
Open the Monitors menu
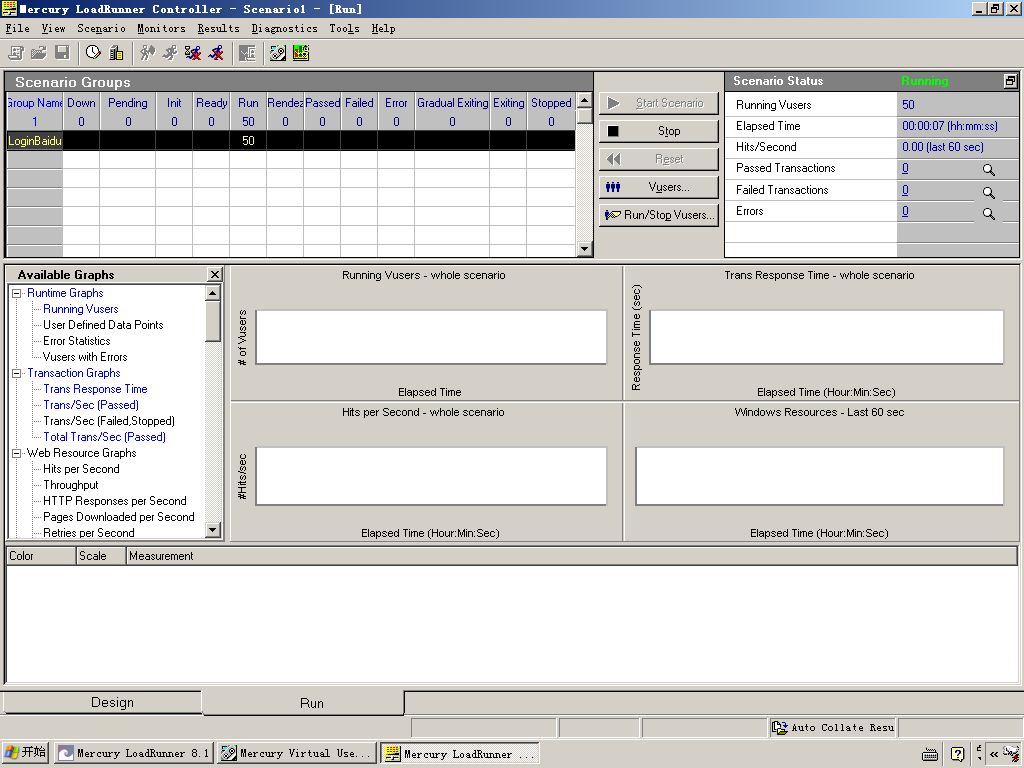tap(161, 29)
